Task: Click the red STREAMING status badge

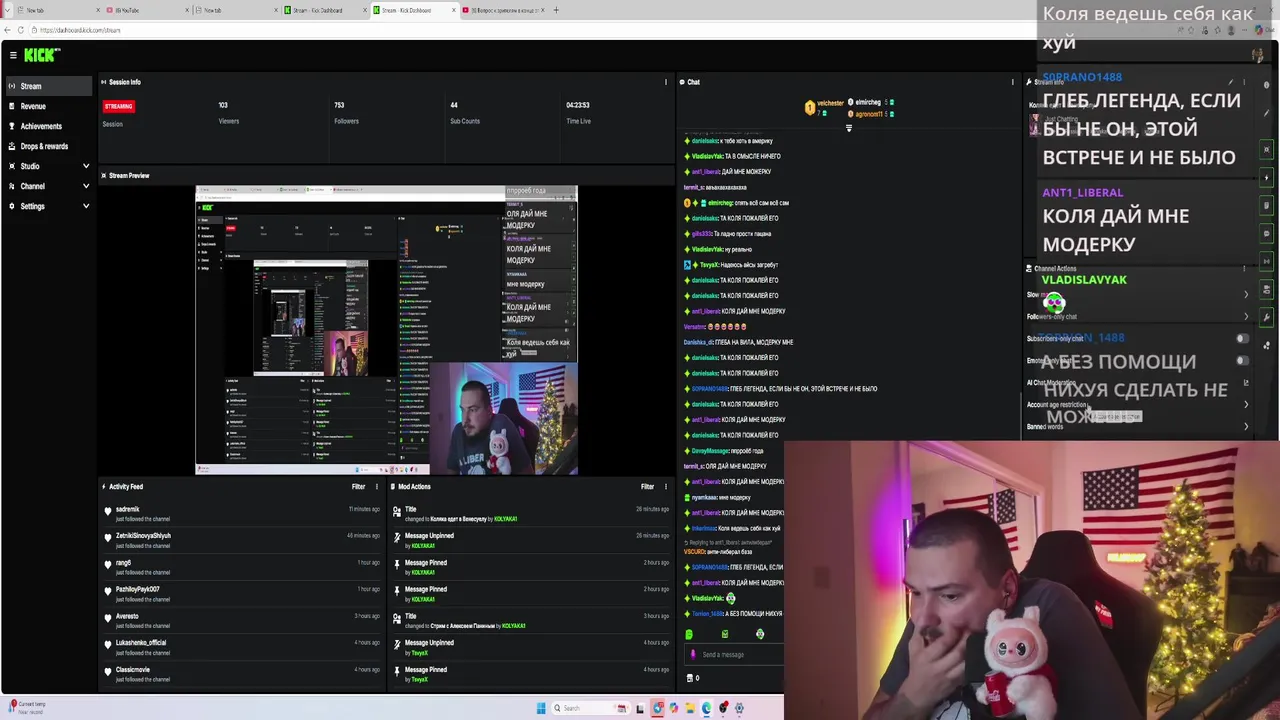Action: [x=118, y=106]
